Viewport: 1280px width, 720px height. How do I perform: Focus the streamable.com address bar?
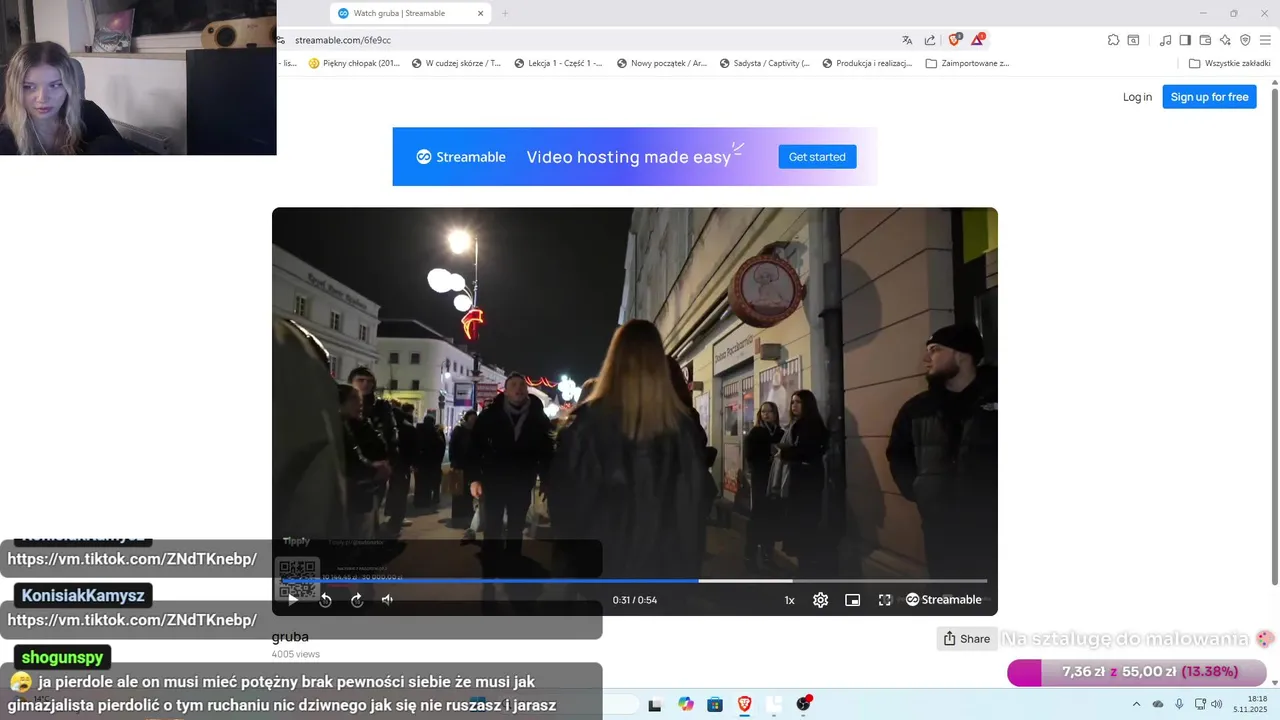(x=590, y=40)
